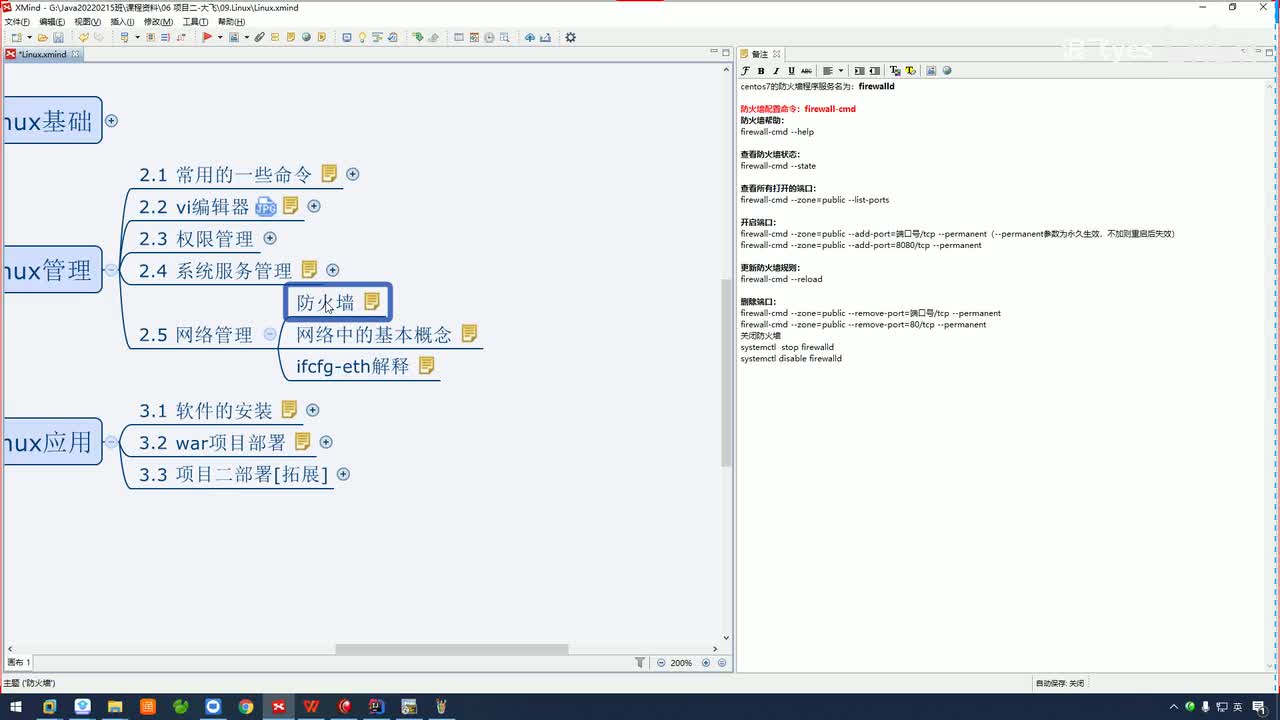Click the font settings icon in notes
The width and height of the screenshot is (1280, 720).
coord(745,71)
